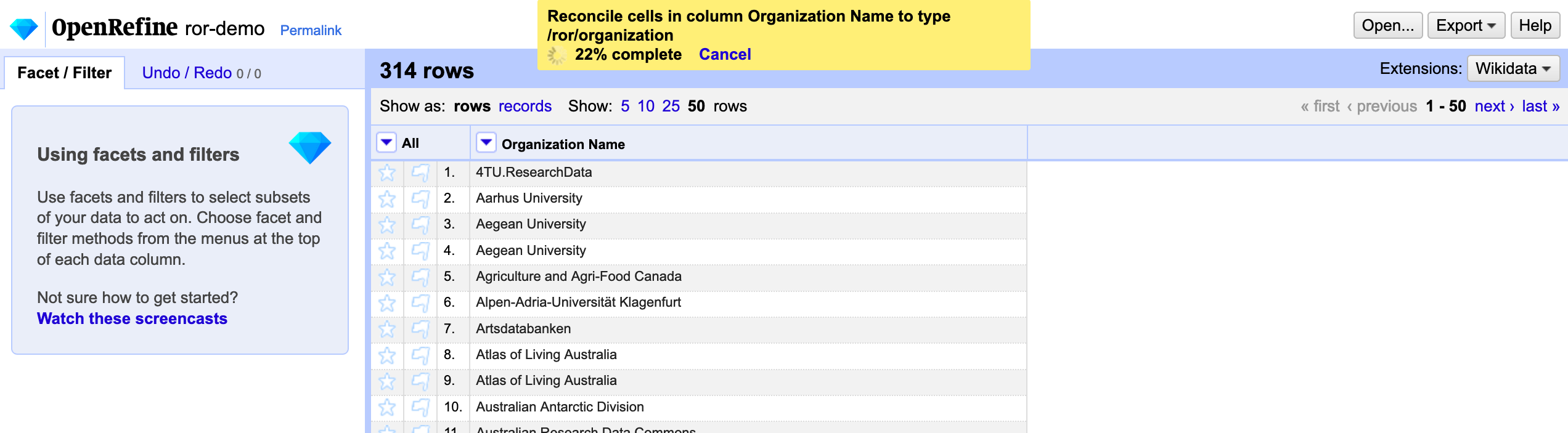Flag row 8 Atlas of Living Australia
This screenshot has width=1568, height=433.
[420, 355]
